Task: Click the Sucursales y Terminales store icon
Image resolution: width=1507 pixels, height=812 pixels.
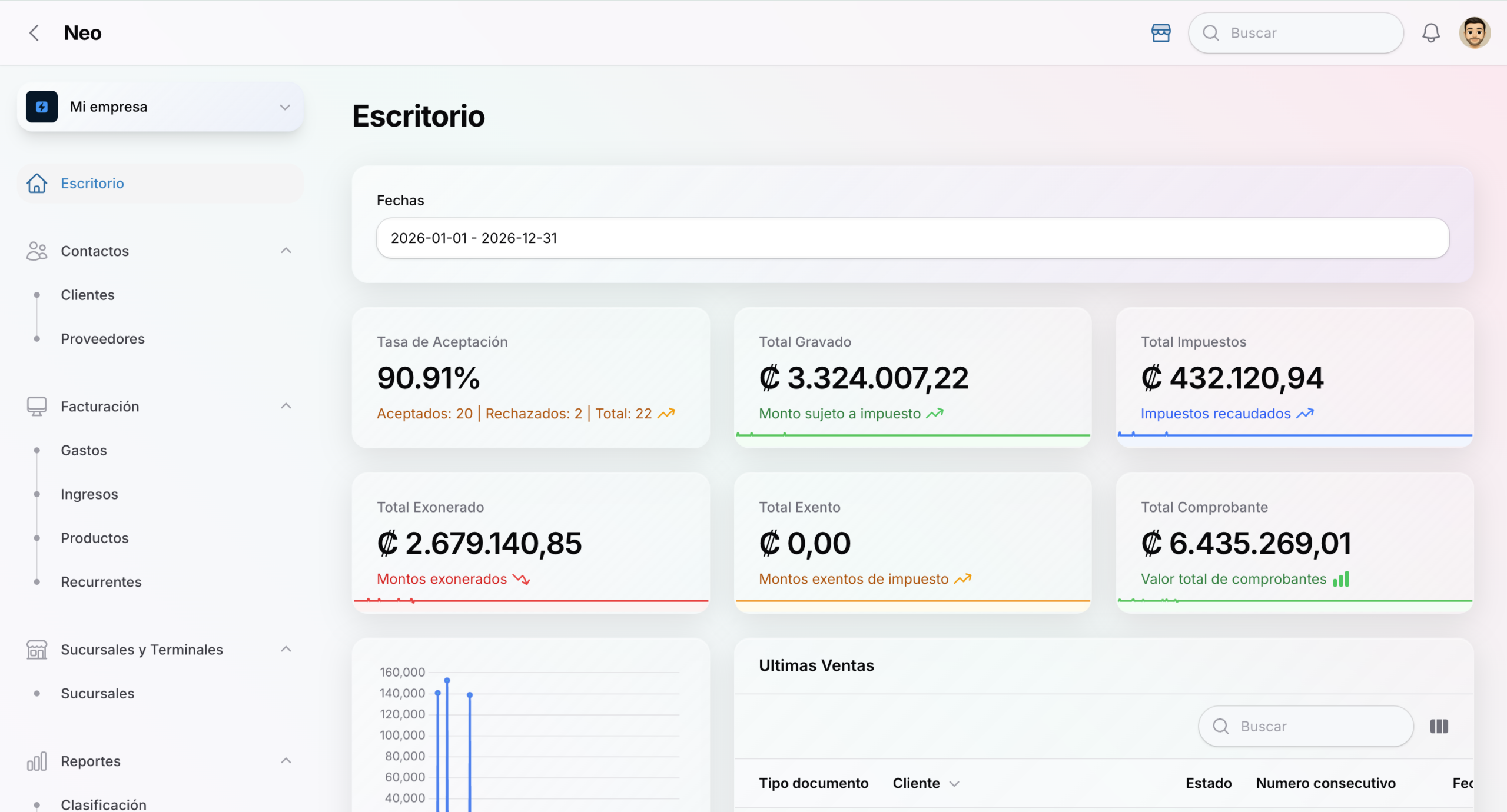Action: click(36, 650)
